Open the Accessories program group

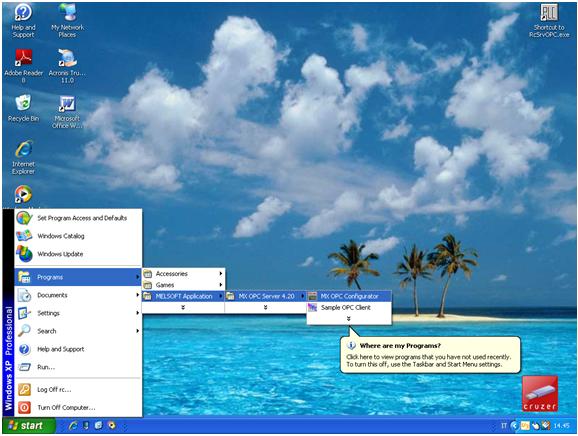click(x=183, y=273)
